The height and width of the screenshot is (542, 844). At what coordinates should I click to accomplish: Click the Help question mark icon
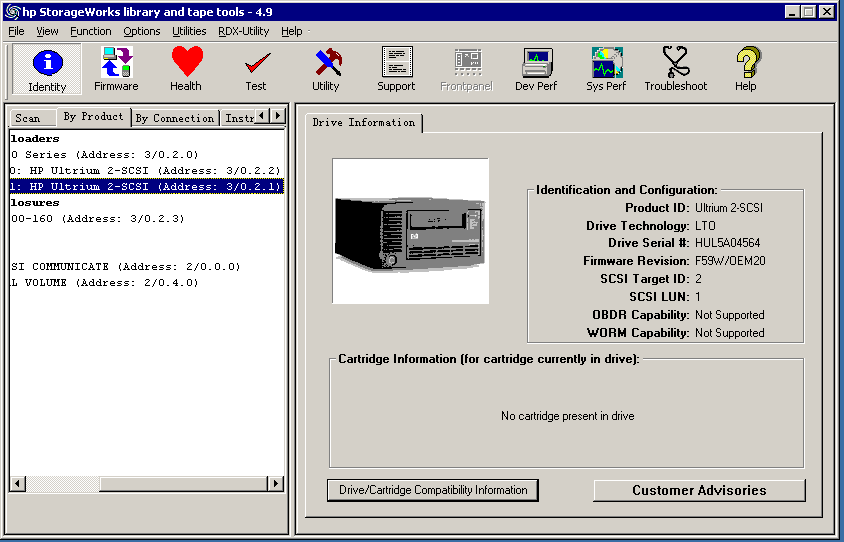click(x=746, y=69)
